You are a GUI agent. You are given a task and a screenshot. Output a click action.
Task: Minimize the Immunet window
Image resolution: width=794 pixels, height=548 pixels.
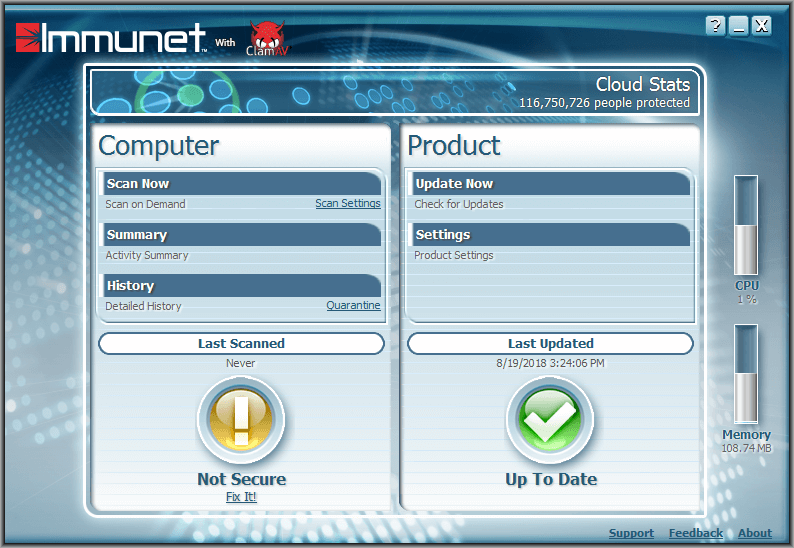(x=739, y=26)
